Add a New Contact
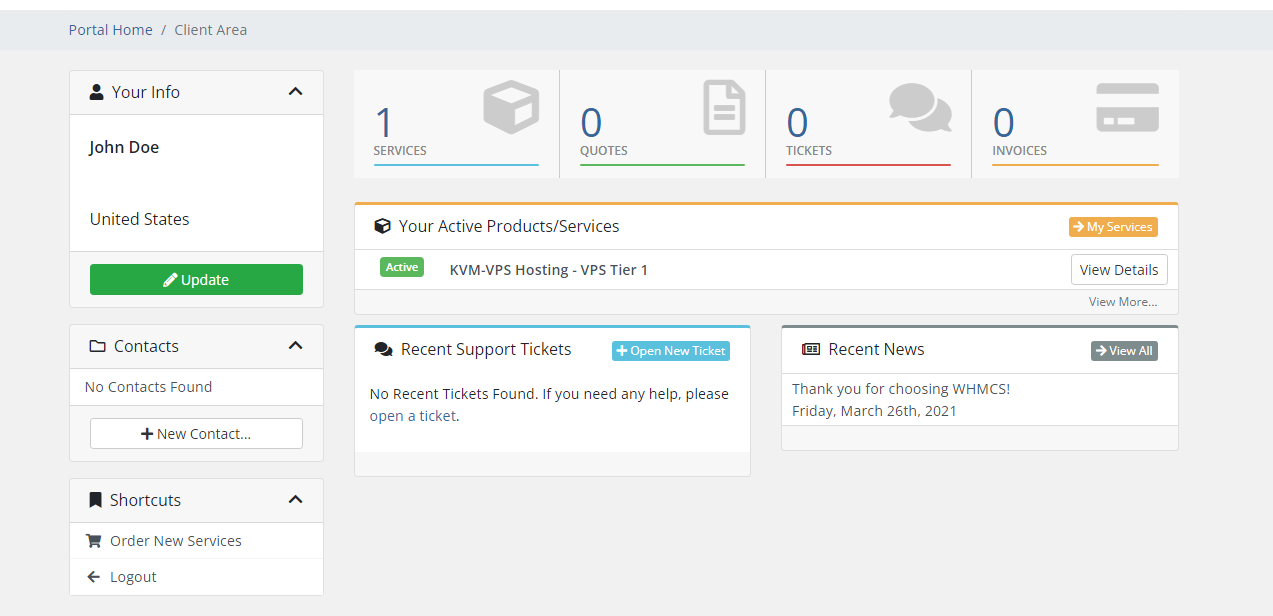The height and width of the screenshot is (616, 1273). (196, 434)
